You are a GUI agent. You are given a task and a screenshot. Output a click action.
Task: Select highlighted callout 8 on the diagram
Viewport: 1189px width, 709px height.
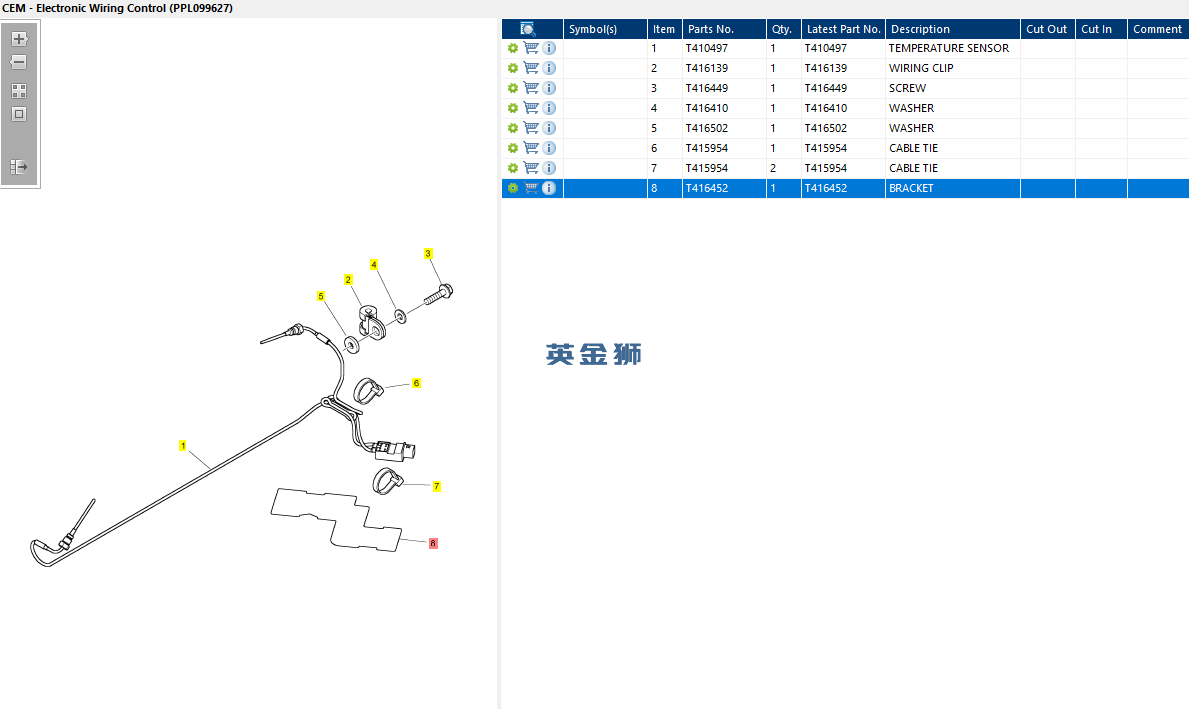pos(433,544)
